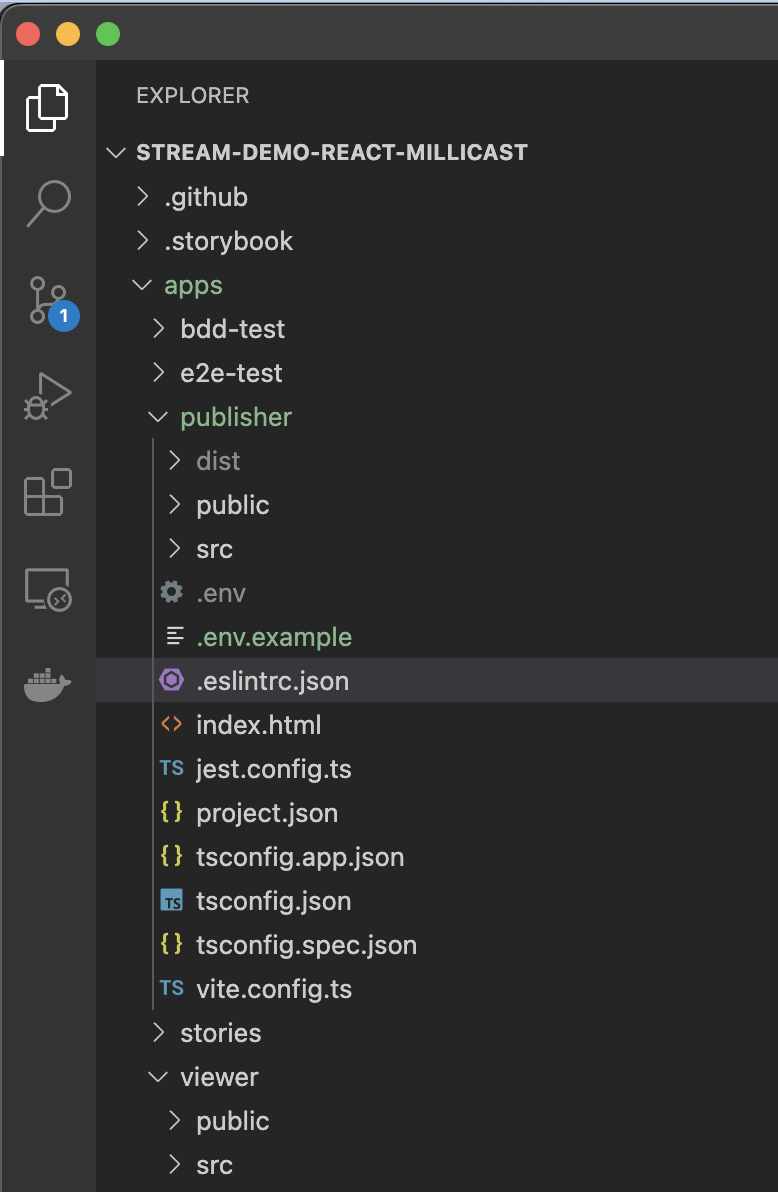Open the Remote Explorer icon
Image resolution: width=778 pixels, height=1192 pixels.
pos(48,589)
